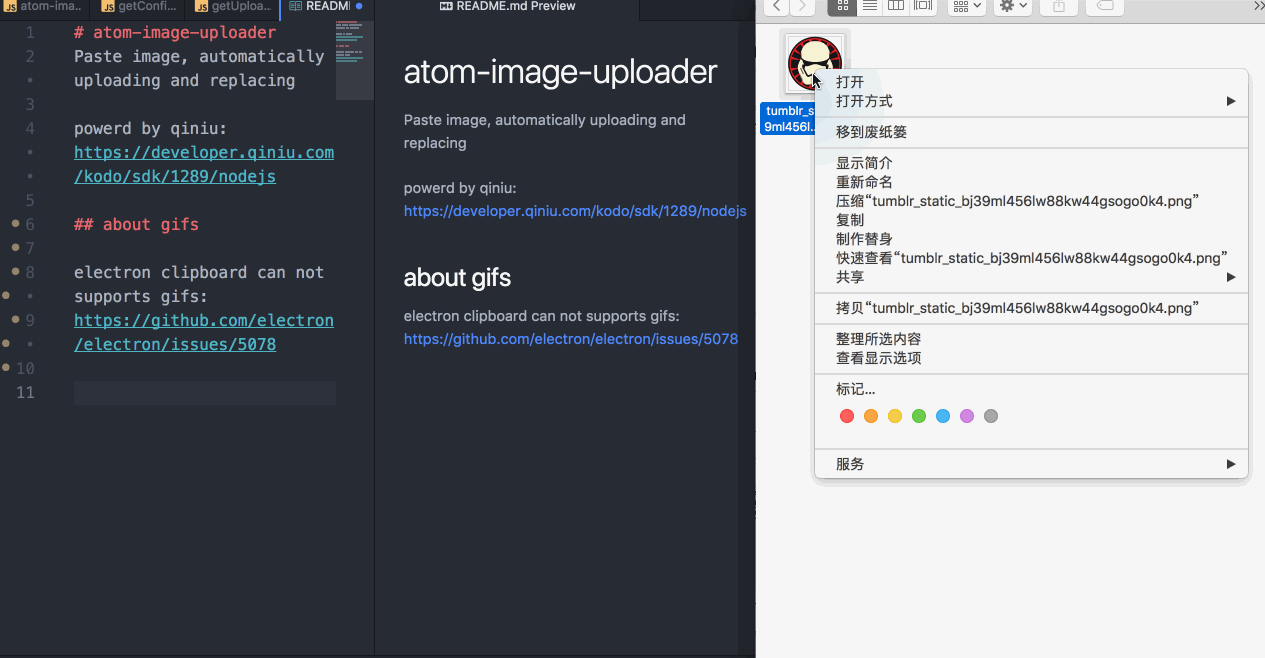Switch to the atom-ima... editor tab
This screenshot has width=1265, height=658.
pyautogui.click(x=46, y=7)
